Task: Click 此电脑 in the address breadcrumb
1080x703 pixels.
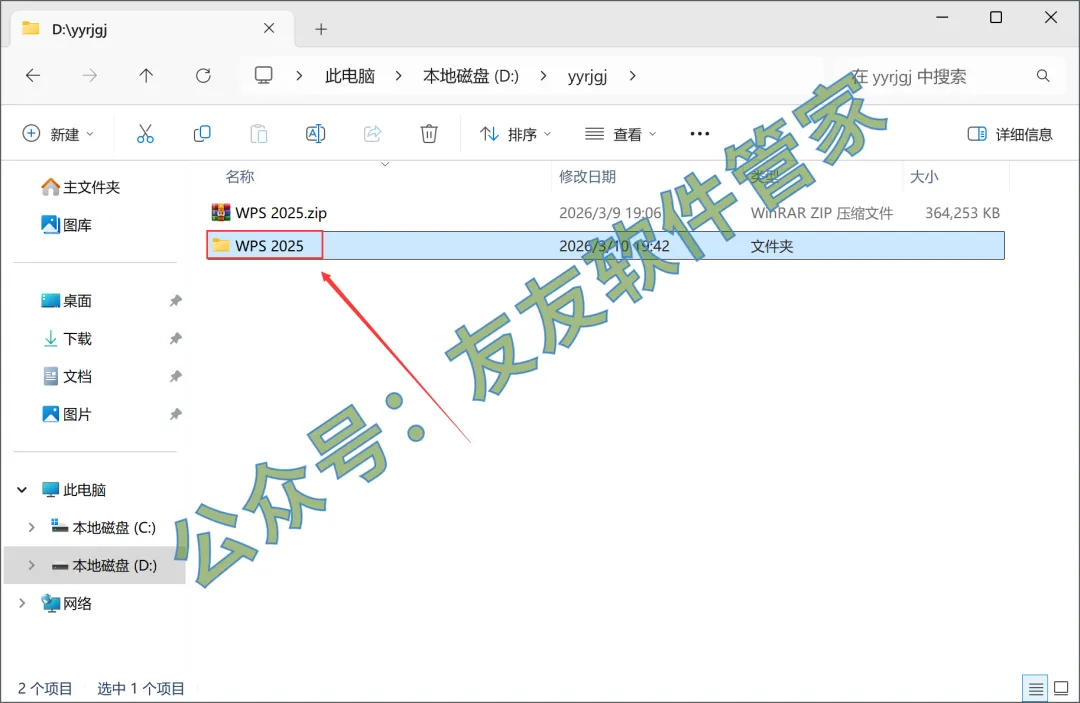Action: [x=350, y=76]
